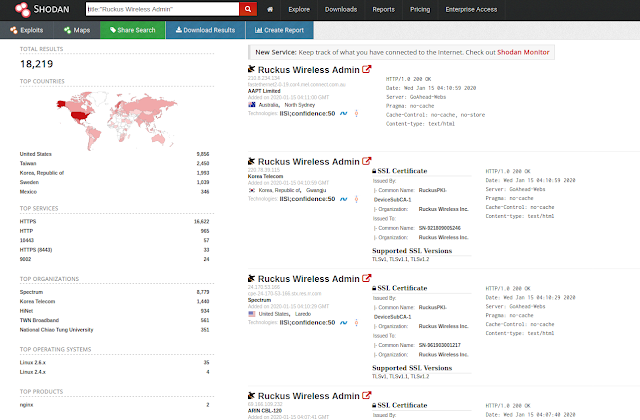Filter by nginx product

[x=27, y=404]
